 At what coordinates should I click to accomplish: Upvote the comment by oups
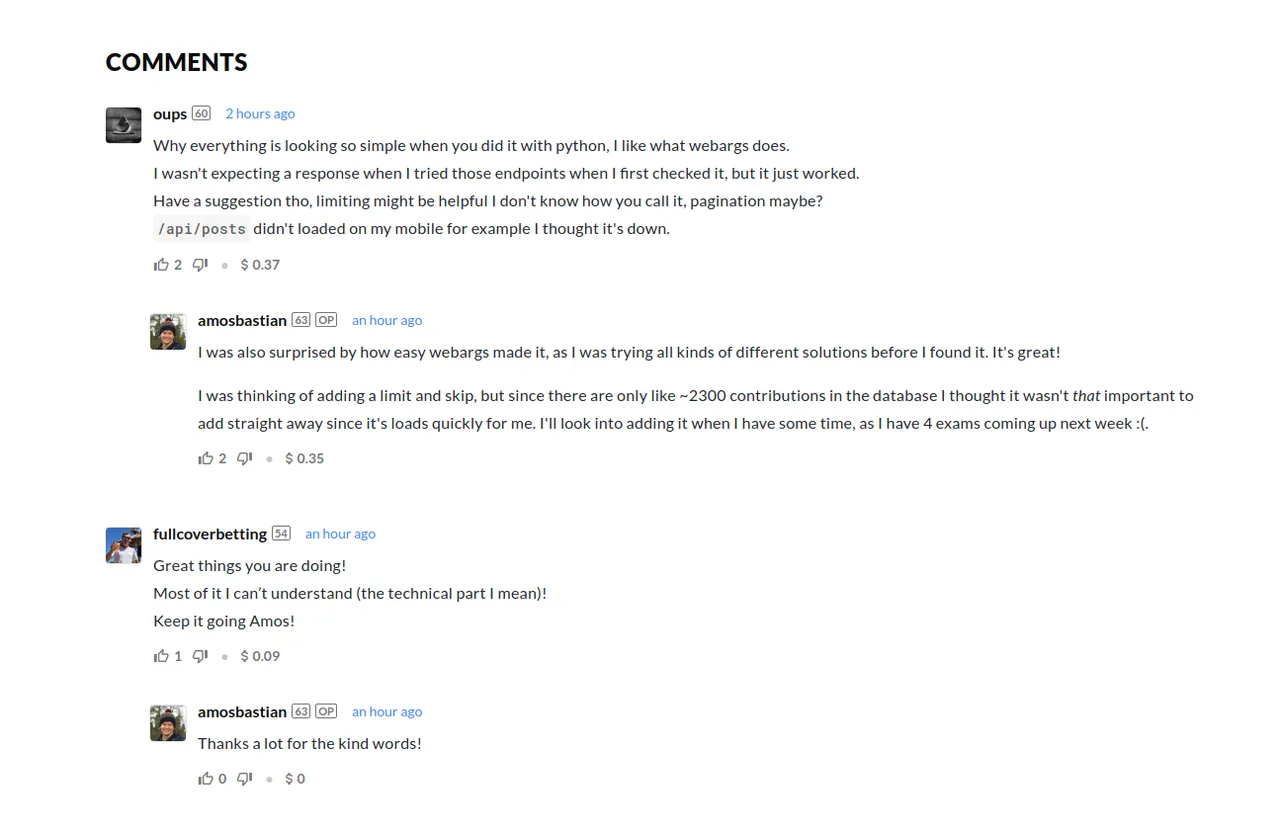coord(161,265)
